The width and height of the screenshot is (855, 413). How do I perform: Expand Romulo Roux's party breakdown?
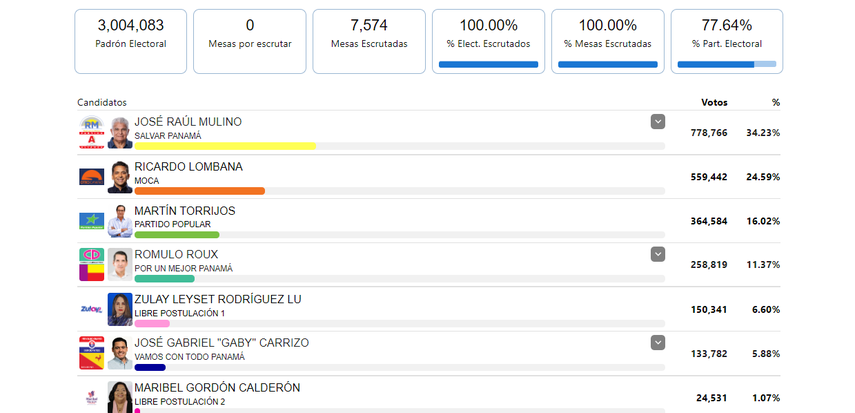tap(658, 254)
